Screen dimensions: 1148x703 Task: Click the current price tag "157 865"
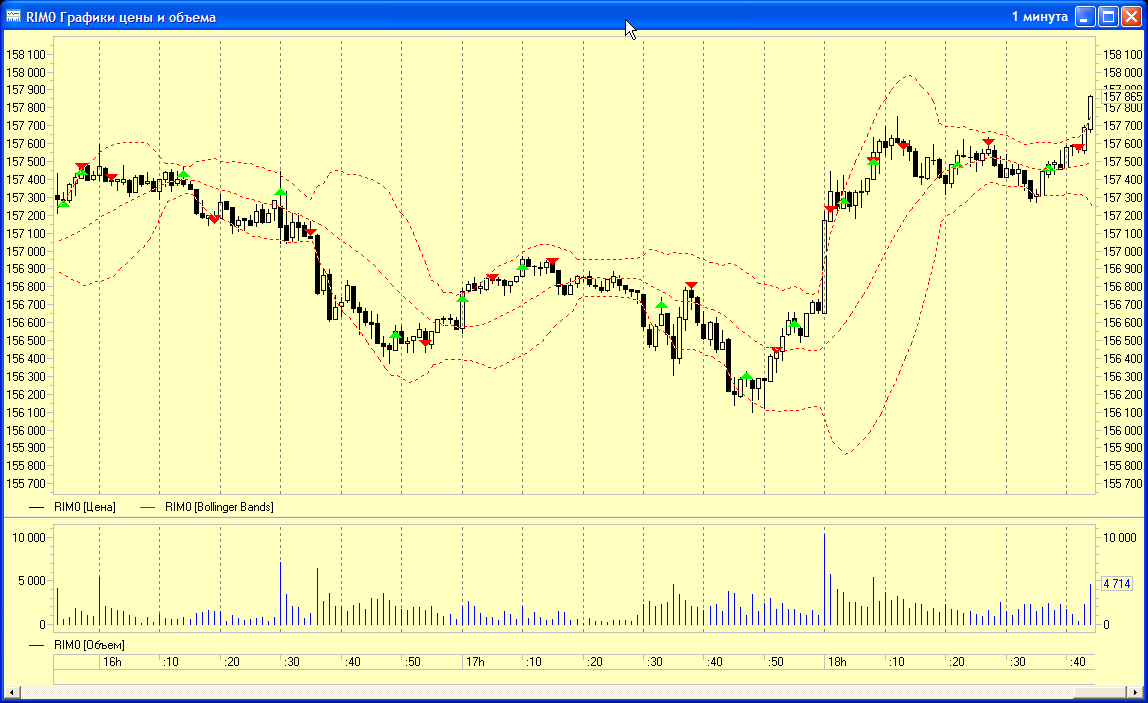[1122, 97]
